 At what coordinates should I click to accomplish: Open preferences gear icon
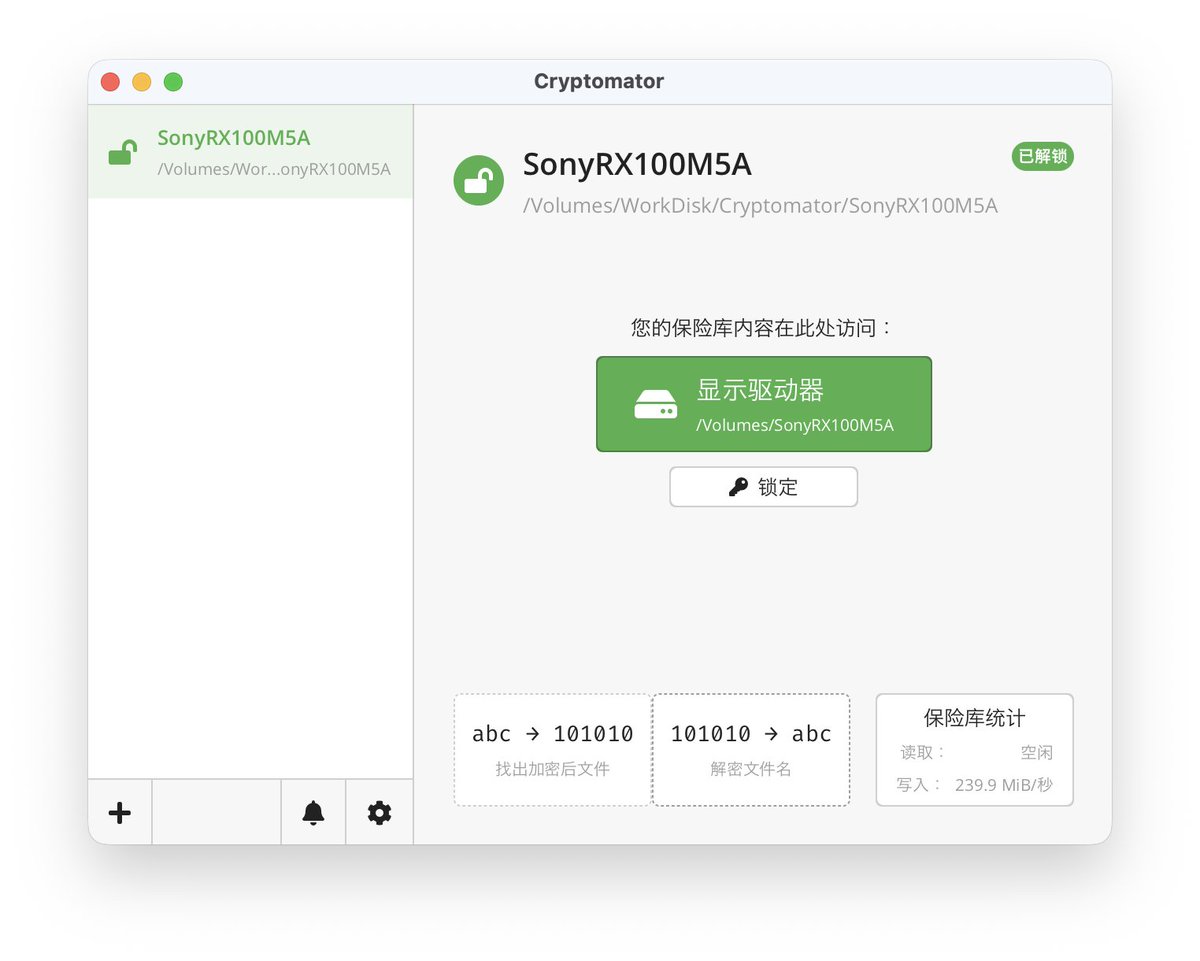(379, 812)
